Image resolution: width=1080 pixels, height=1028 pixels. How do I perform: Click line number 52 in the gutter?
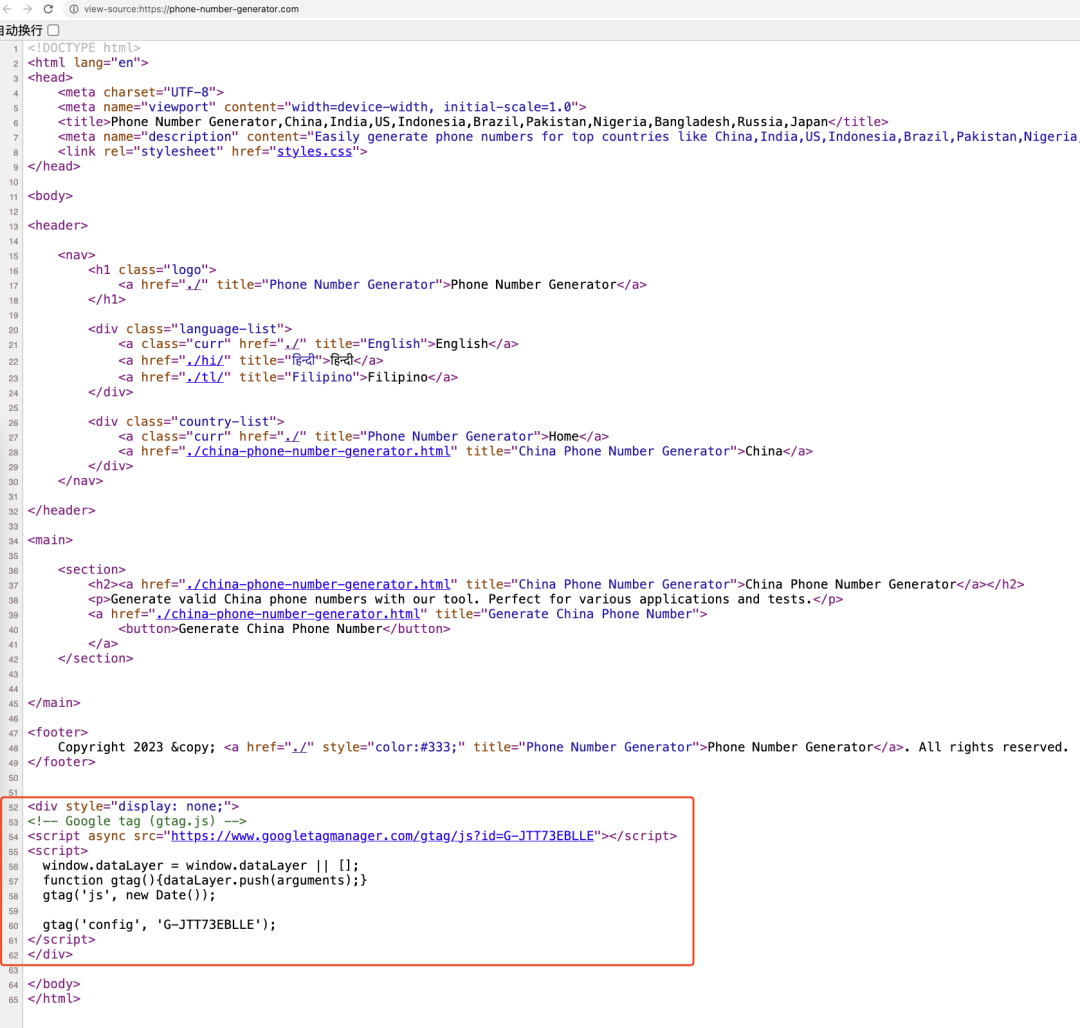[13, 806]
